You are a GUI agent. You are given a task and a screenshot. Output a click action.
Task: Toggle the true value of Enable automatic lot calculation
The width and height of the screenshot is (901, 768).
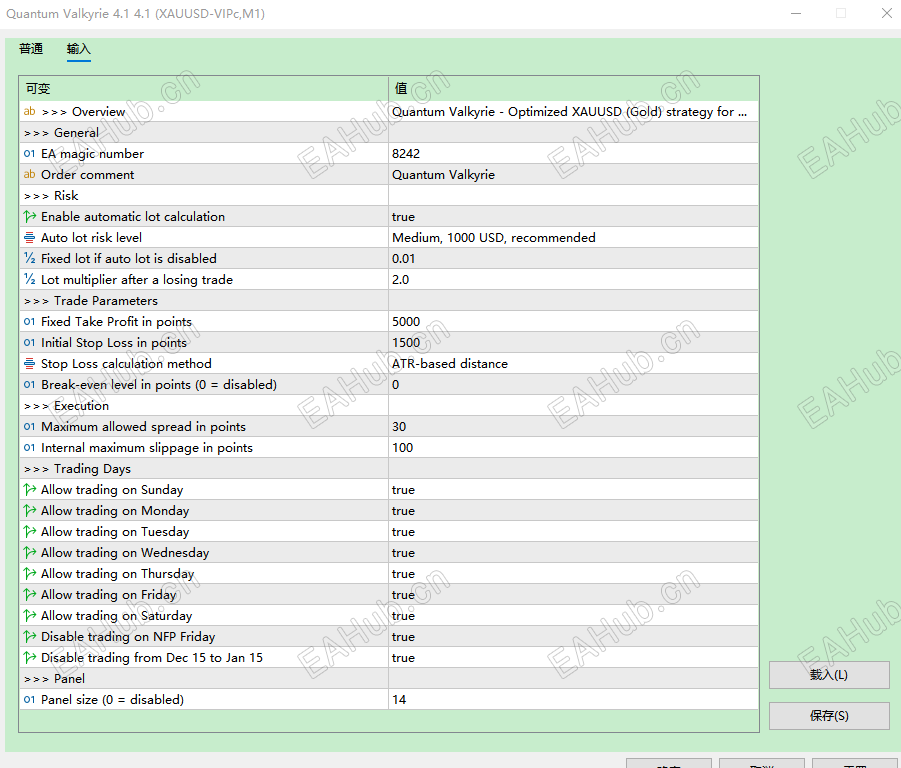pyautogui.click(x=573, y=217)
